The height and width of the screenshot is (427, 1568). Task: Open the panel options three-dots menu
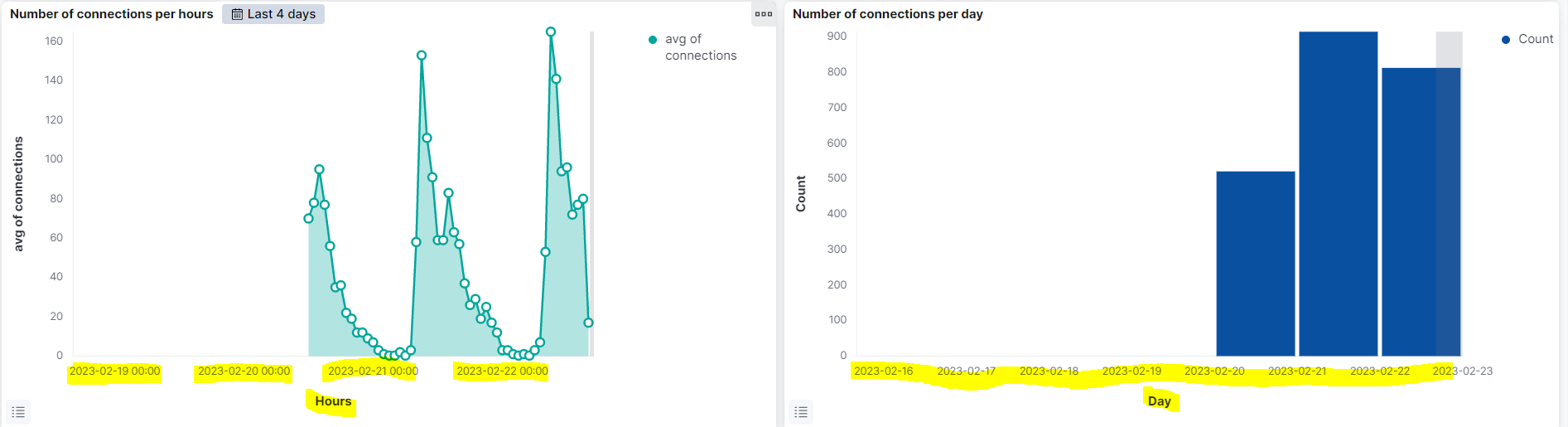(763, 14)
